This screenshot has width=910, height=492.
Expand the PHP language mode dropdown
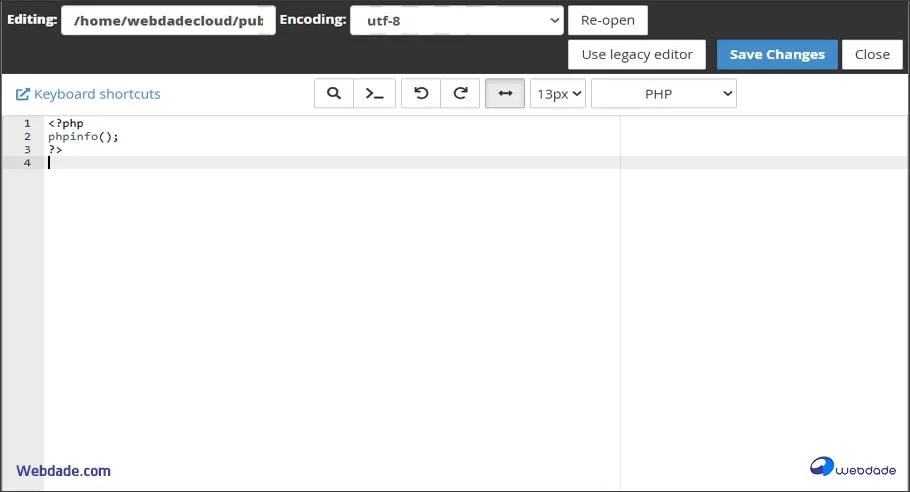663,94
